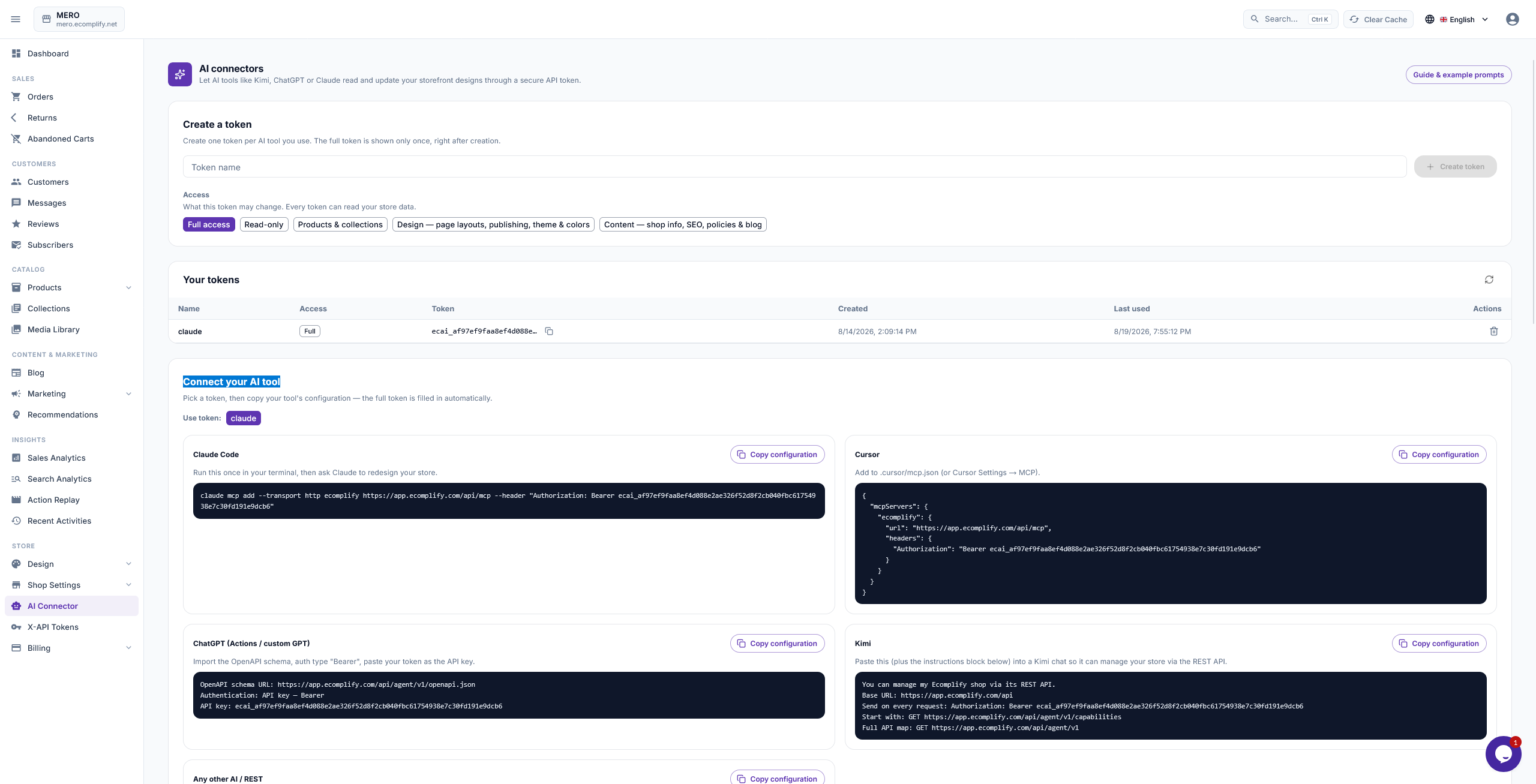Image resolution: width=1536 pixels, height=784 pixels.
Task: Click the Clear Cache button
Action: [1378, 19]
